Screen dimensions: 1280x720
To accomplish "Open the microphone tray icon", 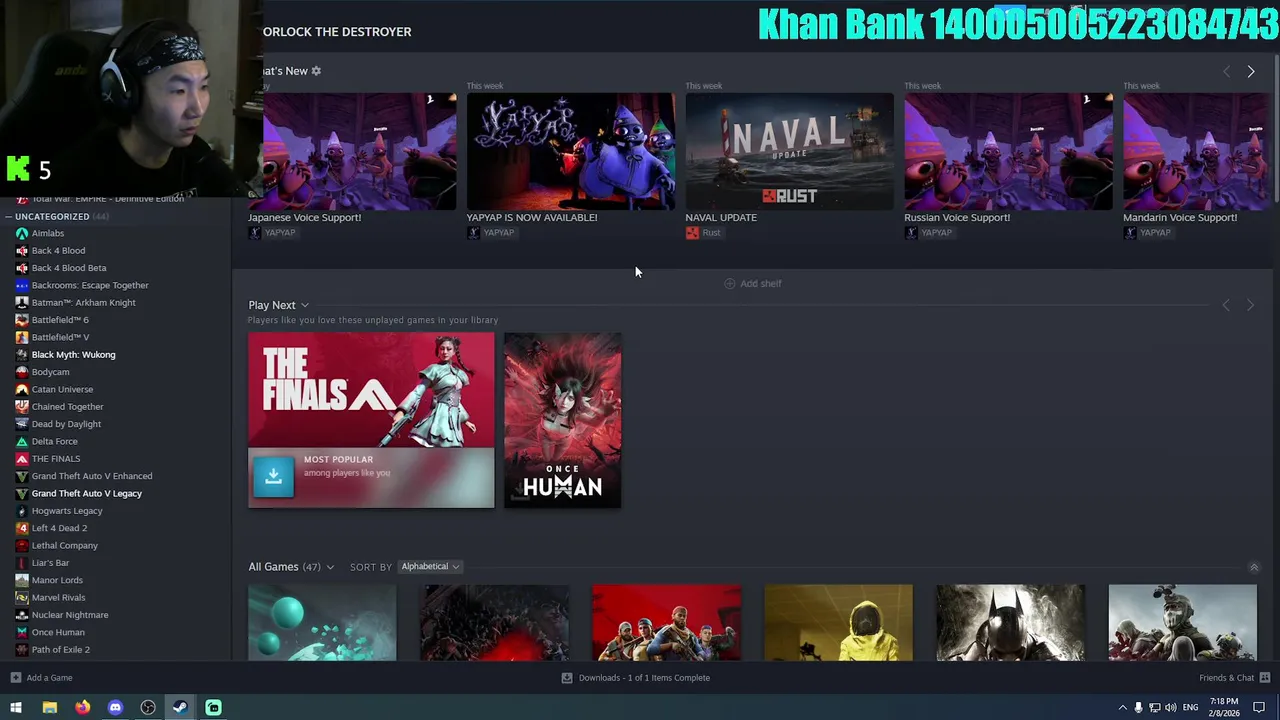I will (x=1138, y=708).
